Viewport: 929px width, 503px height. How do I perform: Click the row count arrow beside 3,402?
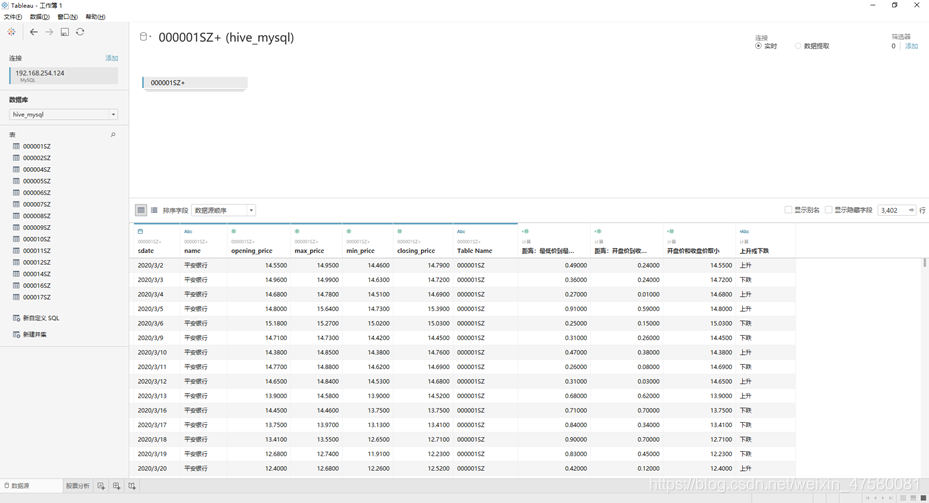tap(912, 210)
